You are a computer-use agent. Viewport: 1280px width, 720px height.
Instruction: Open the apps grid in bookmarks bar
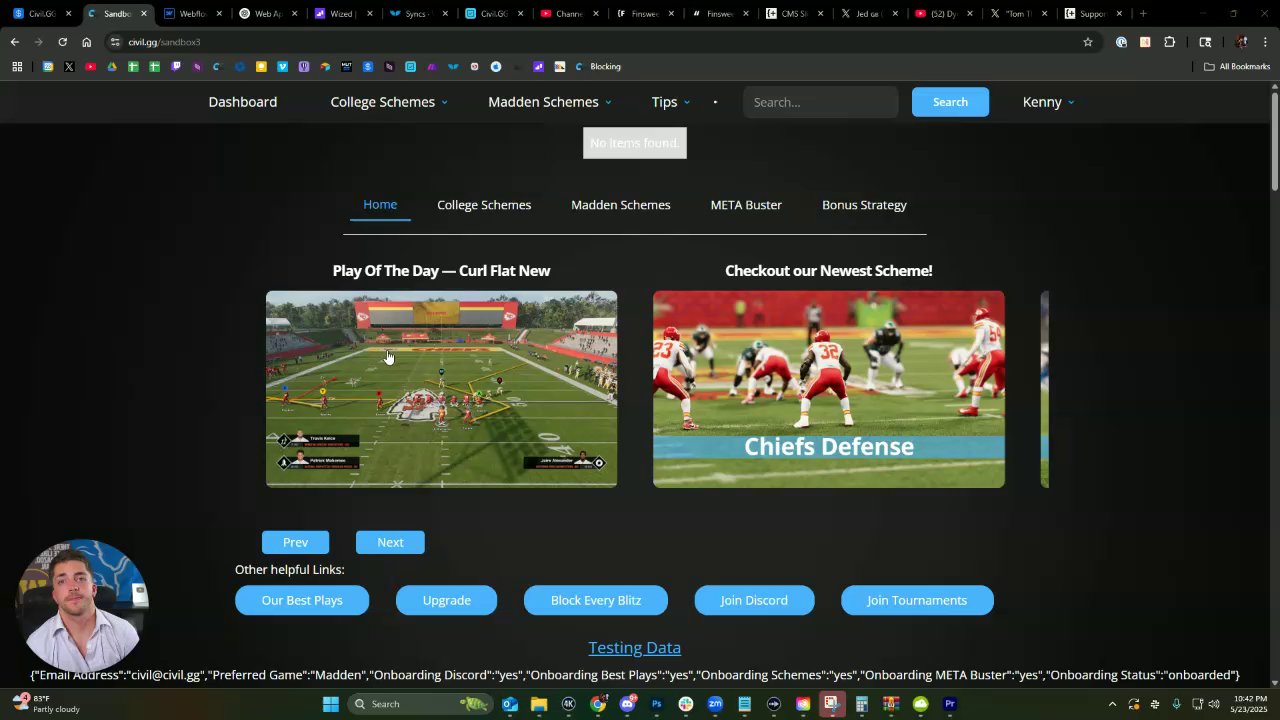(17, 66)
